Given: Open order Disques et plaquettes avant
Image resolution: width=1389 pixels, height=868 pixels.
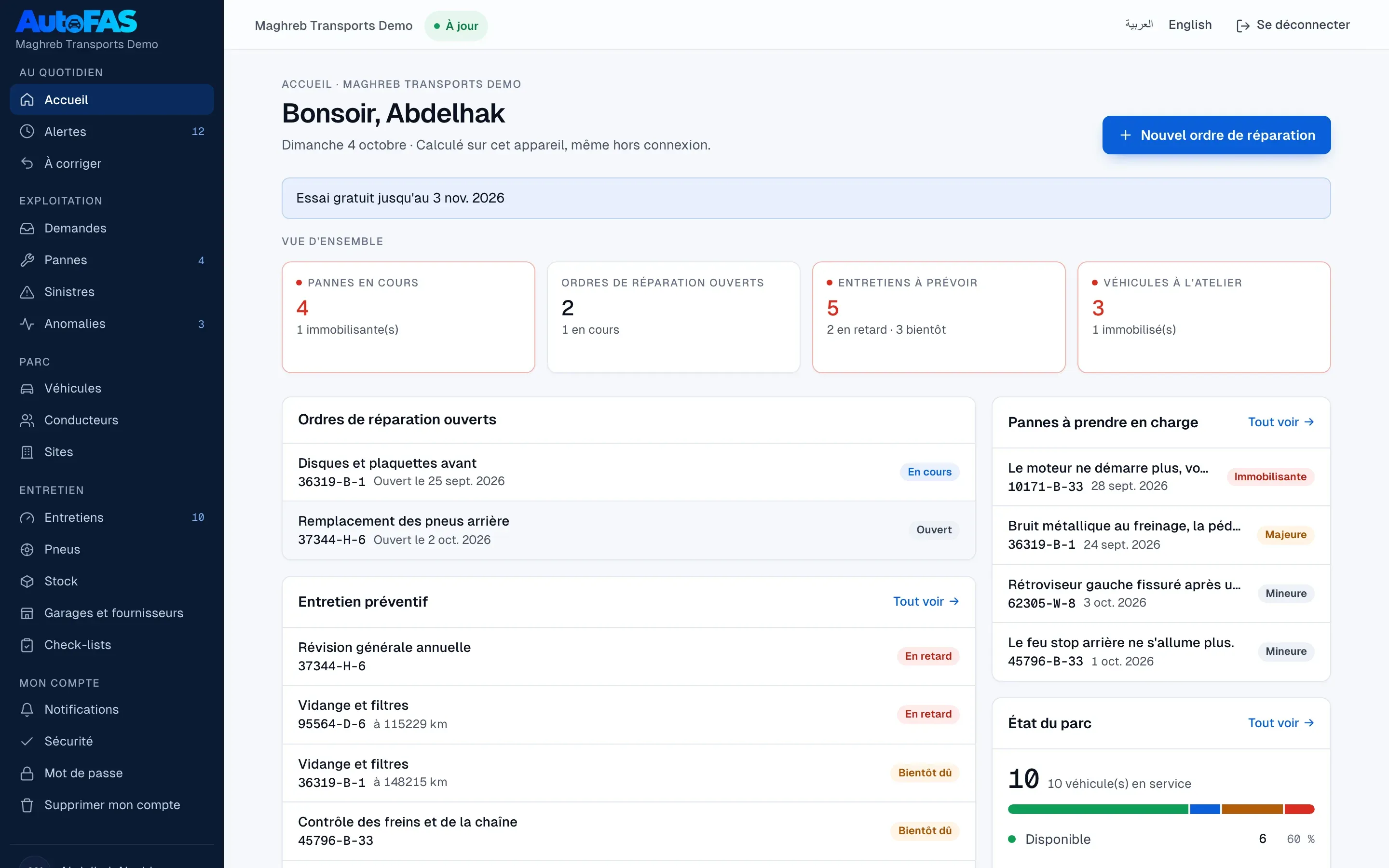Looking at the screenshot, I should pos(628,472).
